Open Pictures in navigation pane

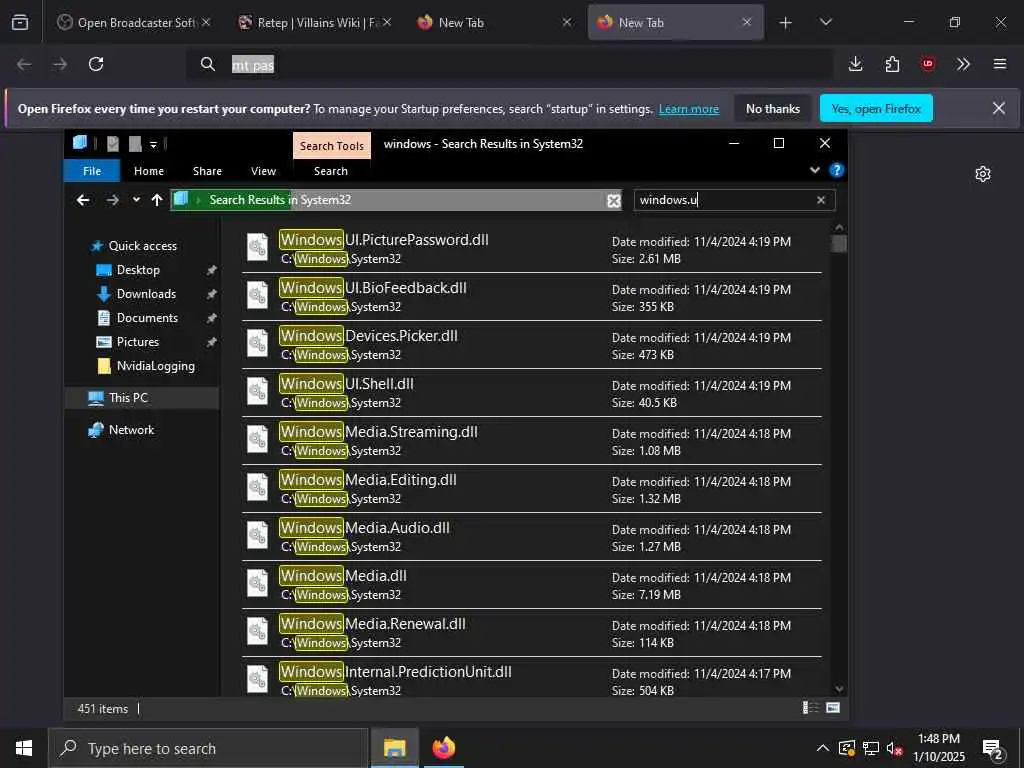138,342
